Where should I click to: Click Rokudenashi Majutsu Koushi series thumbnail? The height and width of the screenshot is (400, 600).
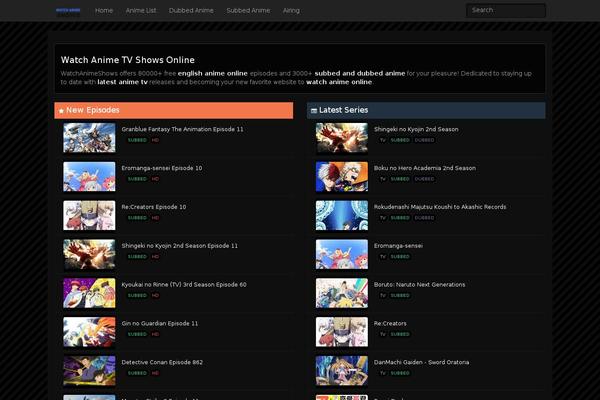point(342,216)
